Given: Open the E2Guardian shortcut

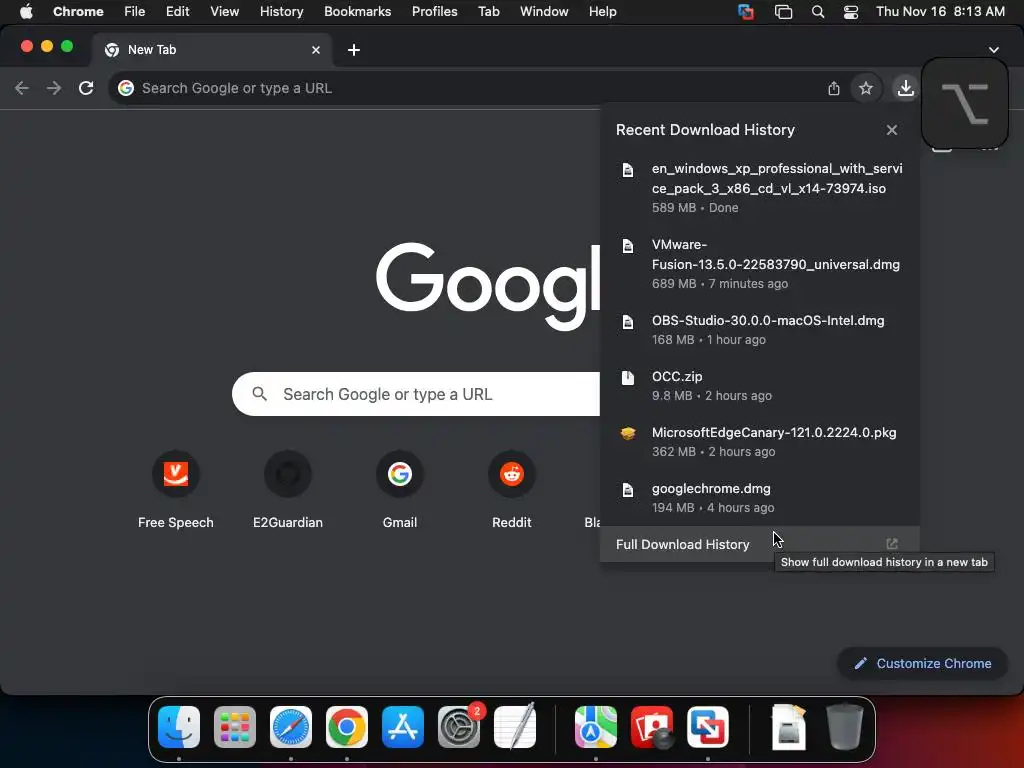Looking at the screenshot, I should click(x=288, y=490).
